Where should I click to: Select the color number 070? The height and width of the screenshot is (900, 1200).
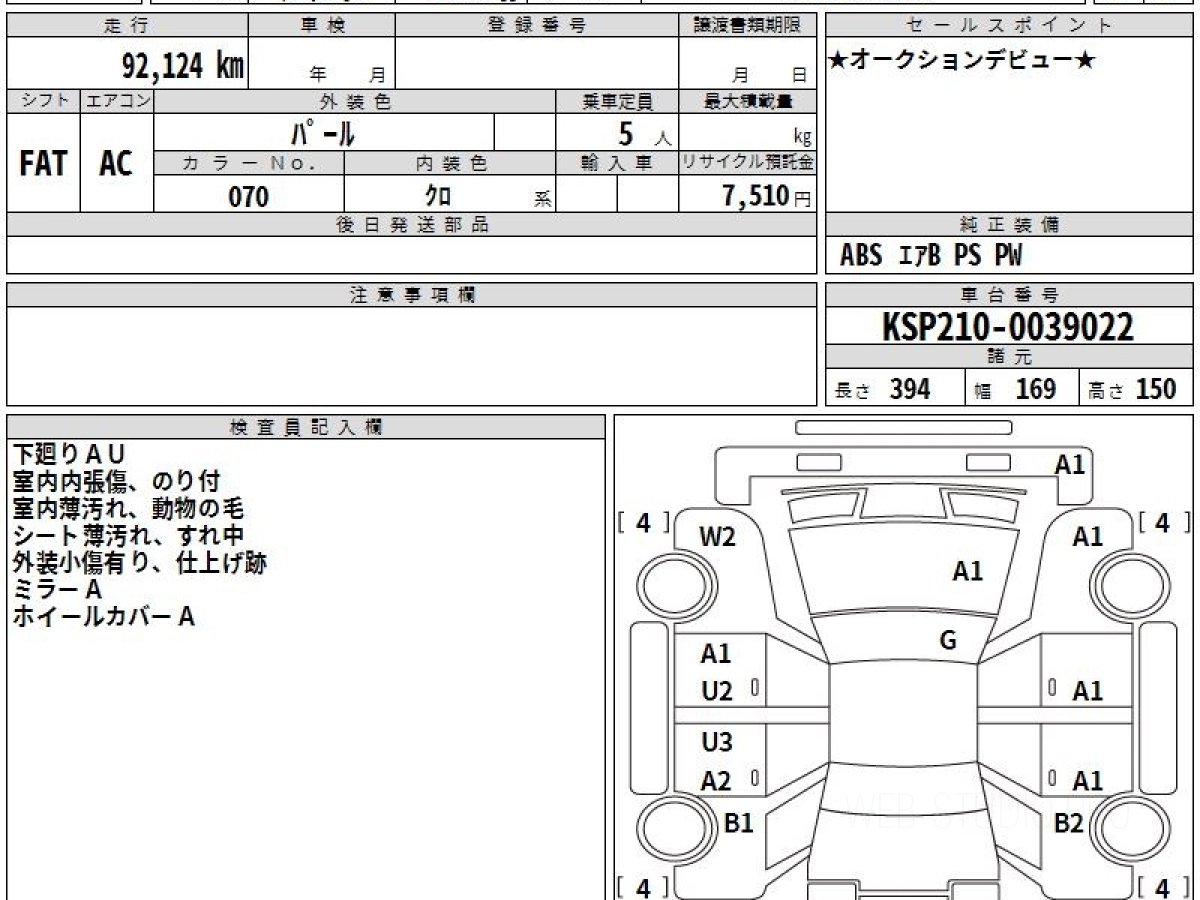pos(249,197)
